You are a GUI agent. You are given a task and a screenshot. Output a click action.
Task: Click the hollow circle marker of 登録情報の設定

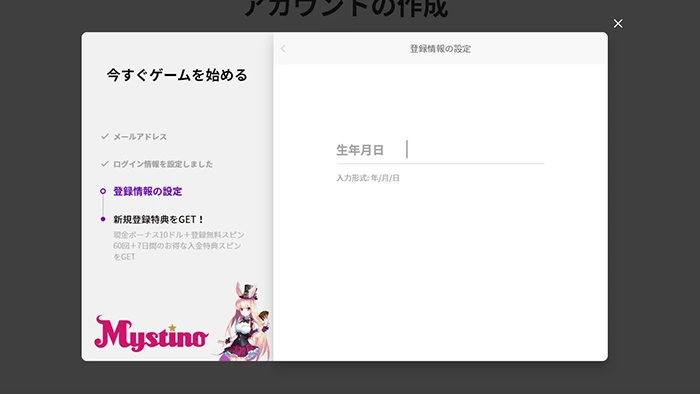tap(103, 191)
